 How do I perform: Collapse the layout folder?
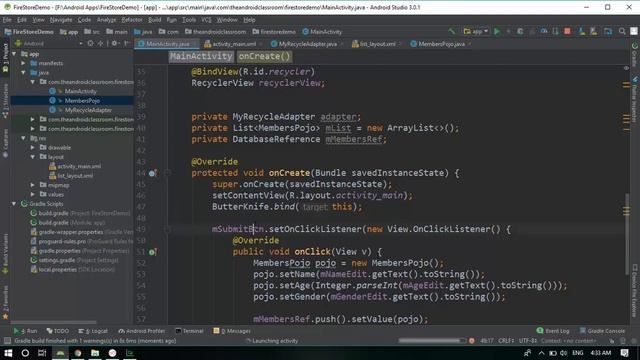coord(33,157)
